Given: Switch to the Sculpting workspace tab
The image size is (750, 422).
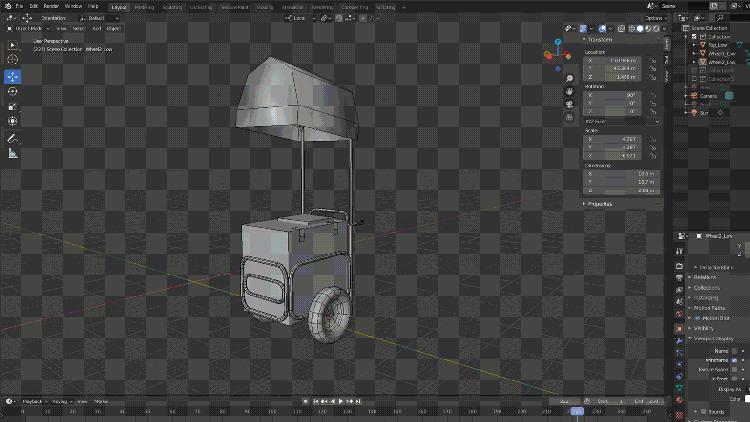Looking at the screenshot, I should coord(173,6).
